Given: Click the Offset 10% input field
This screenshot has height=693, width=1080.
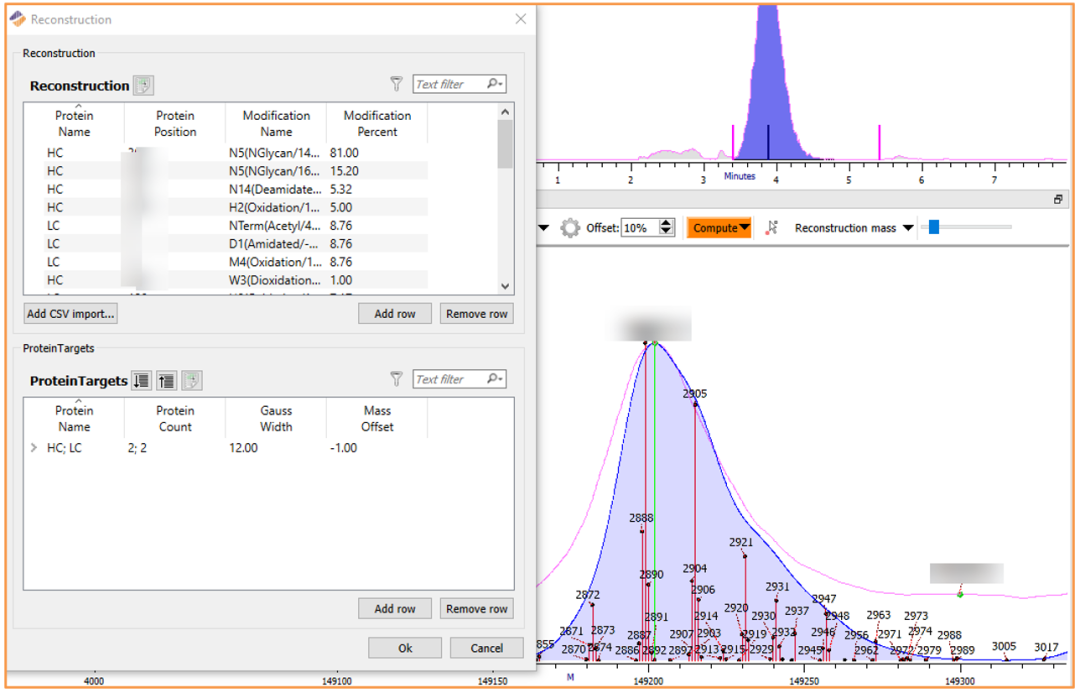Looking at the screenshot, I should coord(641,228).
